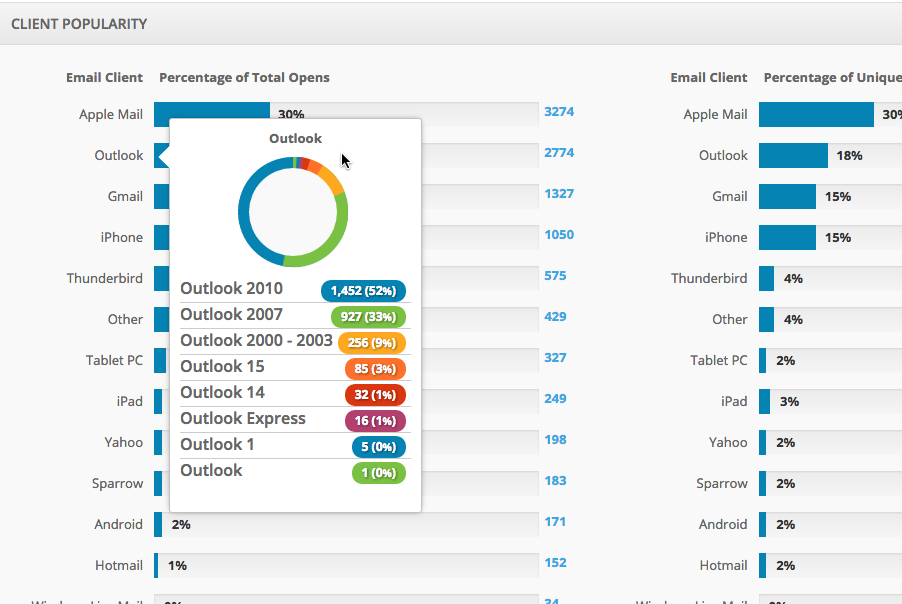Select the 249 iPad opens count
The height and width of the screenshot is (604, 902).
[x=555, y=399]
